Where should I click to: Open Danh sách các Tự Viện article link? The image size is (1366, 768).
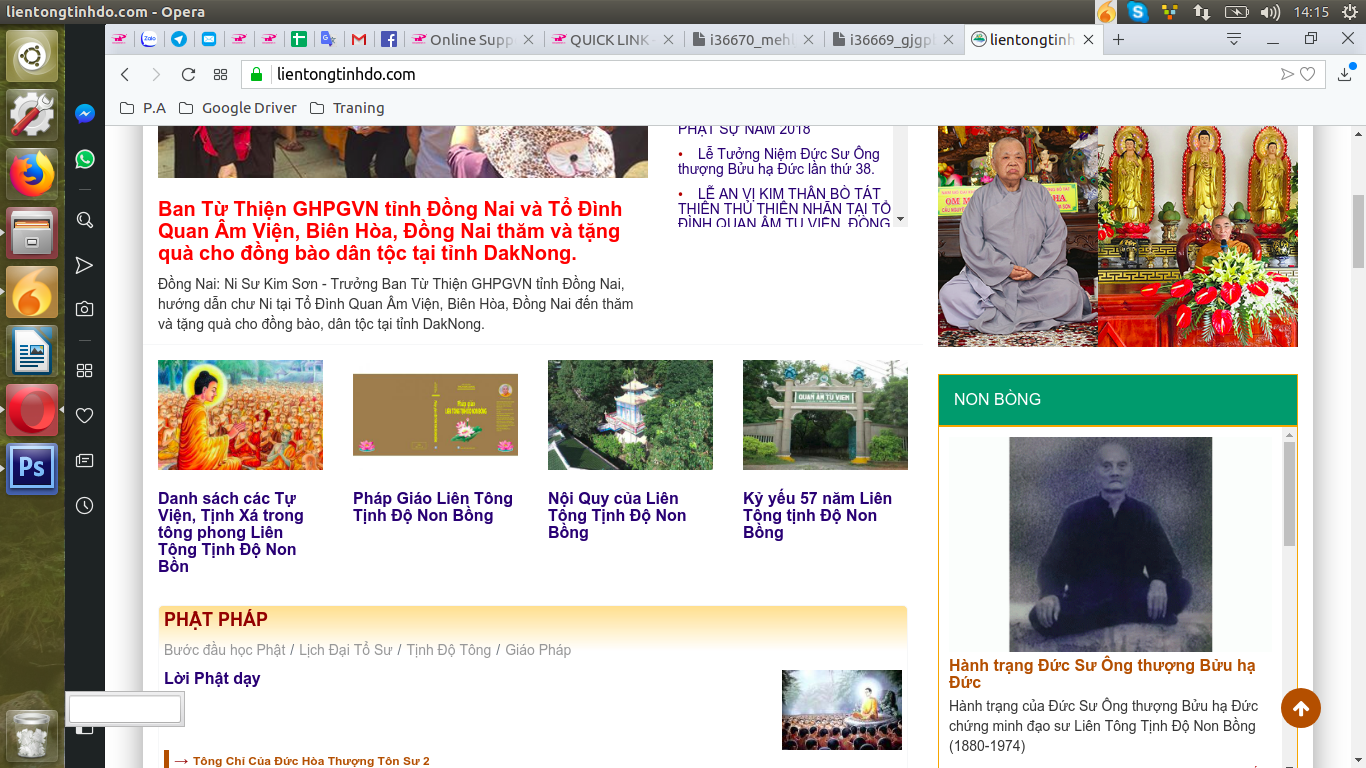tap(231, 532)
